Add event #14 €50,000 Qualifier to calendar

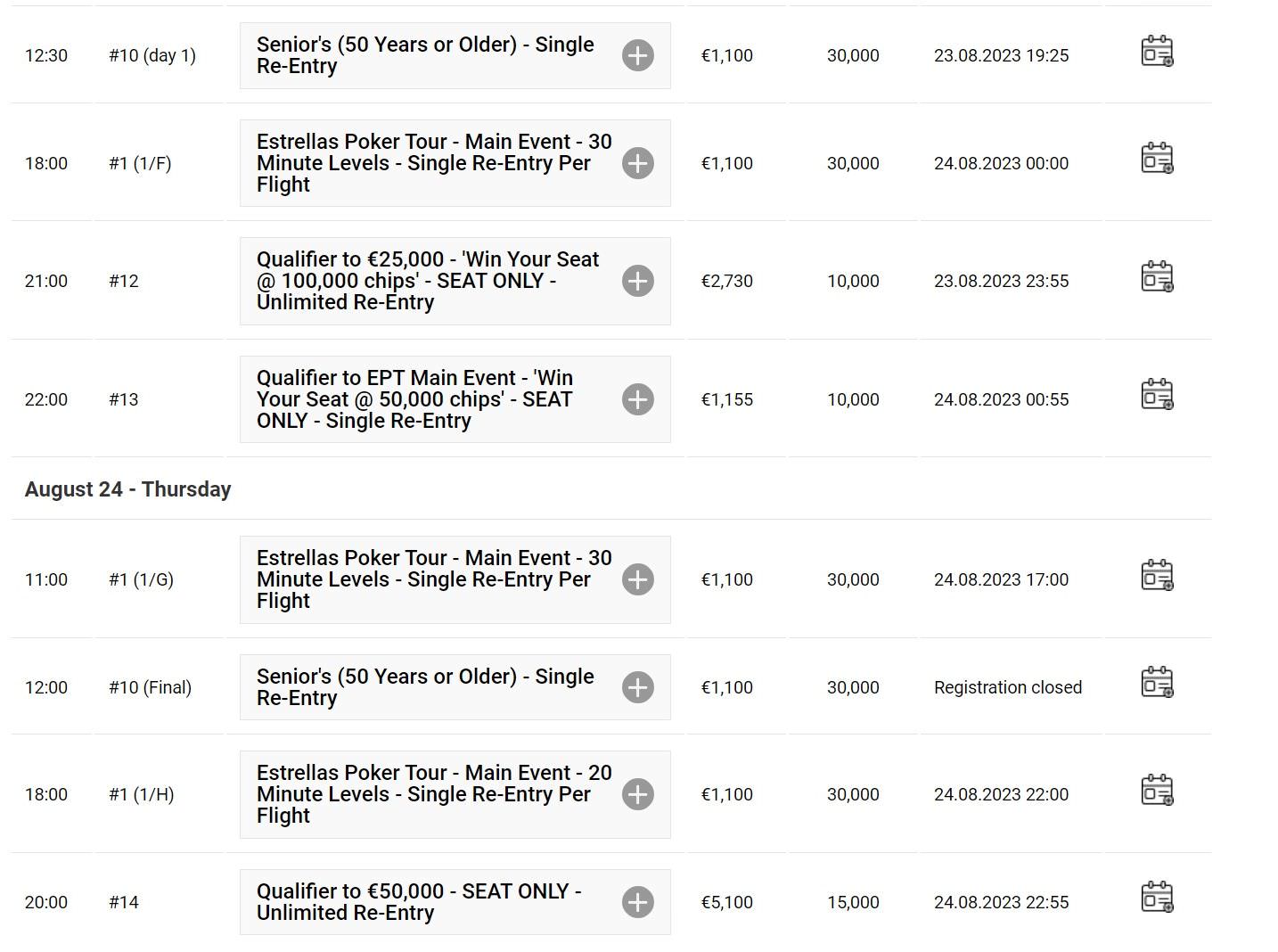1157,898
